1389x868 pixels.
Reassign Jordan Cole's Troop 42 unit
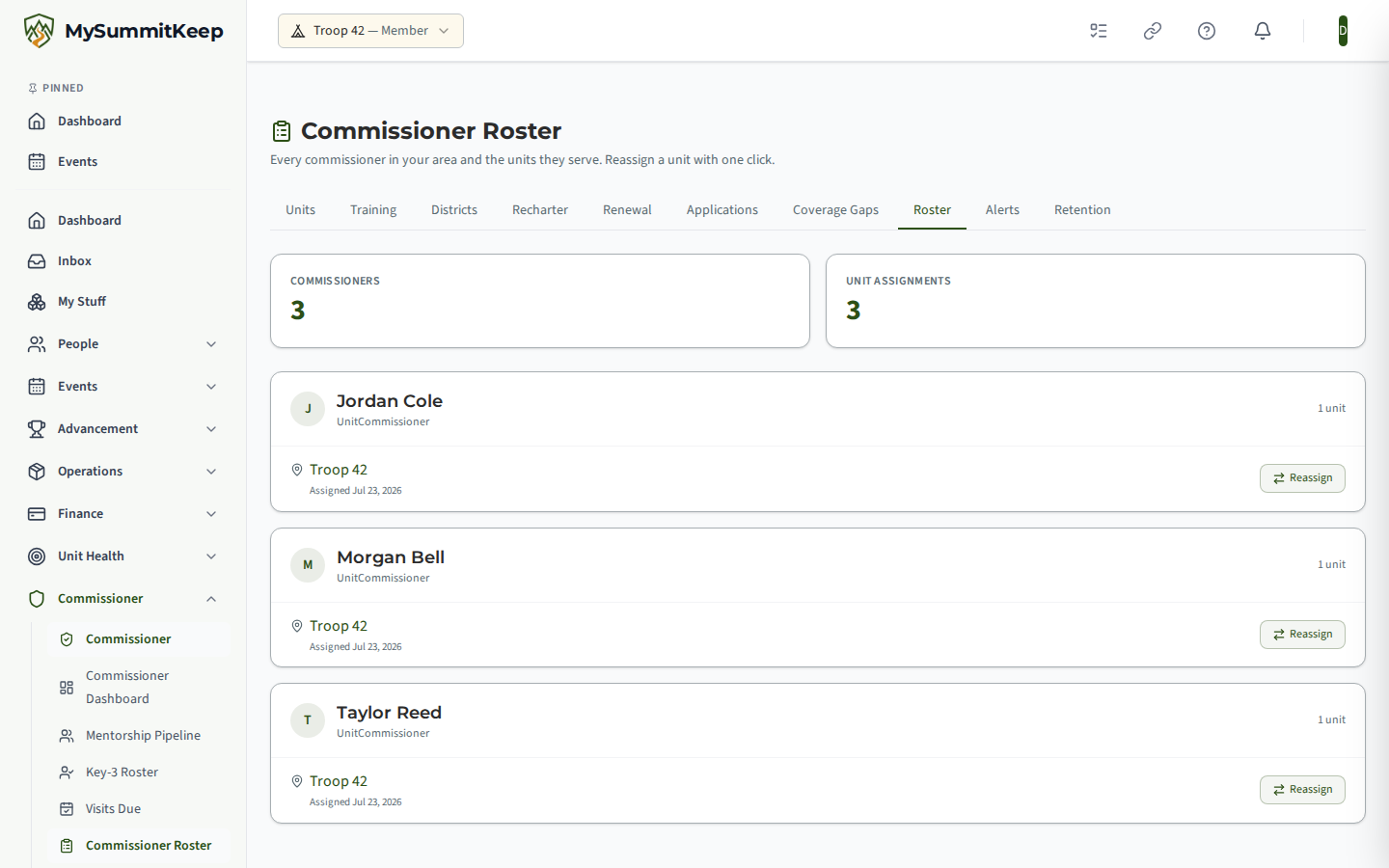pos(1302,478)
